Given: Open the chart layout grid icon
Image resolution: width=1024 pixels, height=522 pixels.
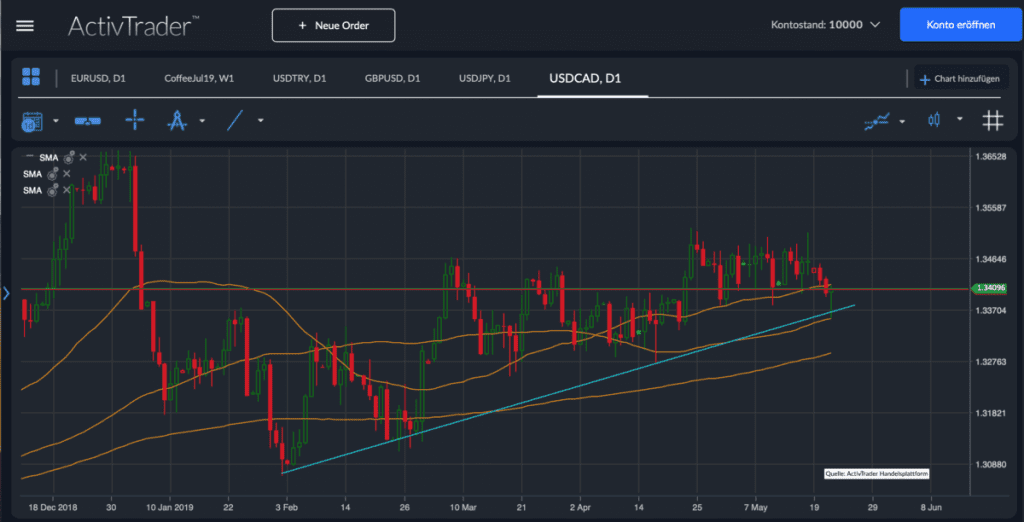Looking at the screenshot, I should point(31,76).
